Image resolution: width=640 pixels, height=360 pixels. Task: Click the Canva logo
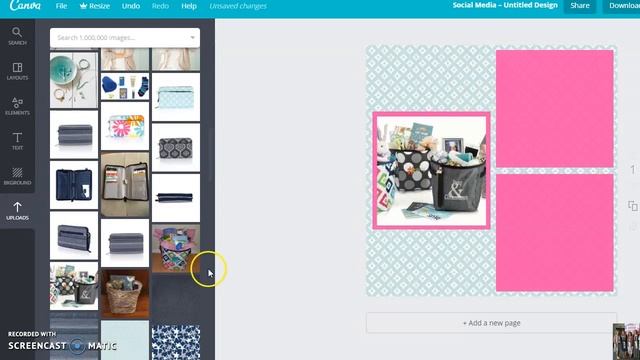(25, 6)
